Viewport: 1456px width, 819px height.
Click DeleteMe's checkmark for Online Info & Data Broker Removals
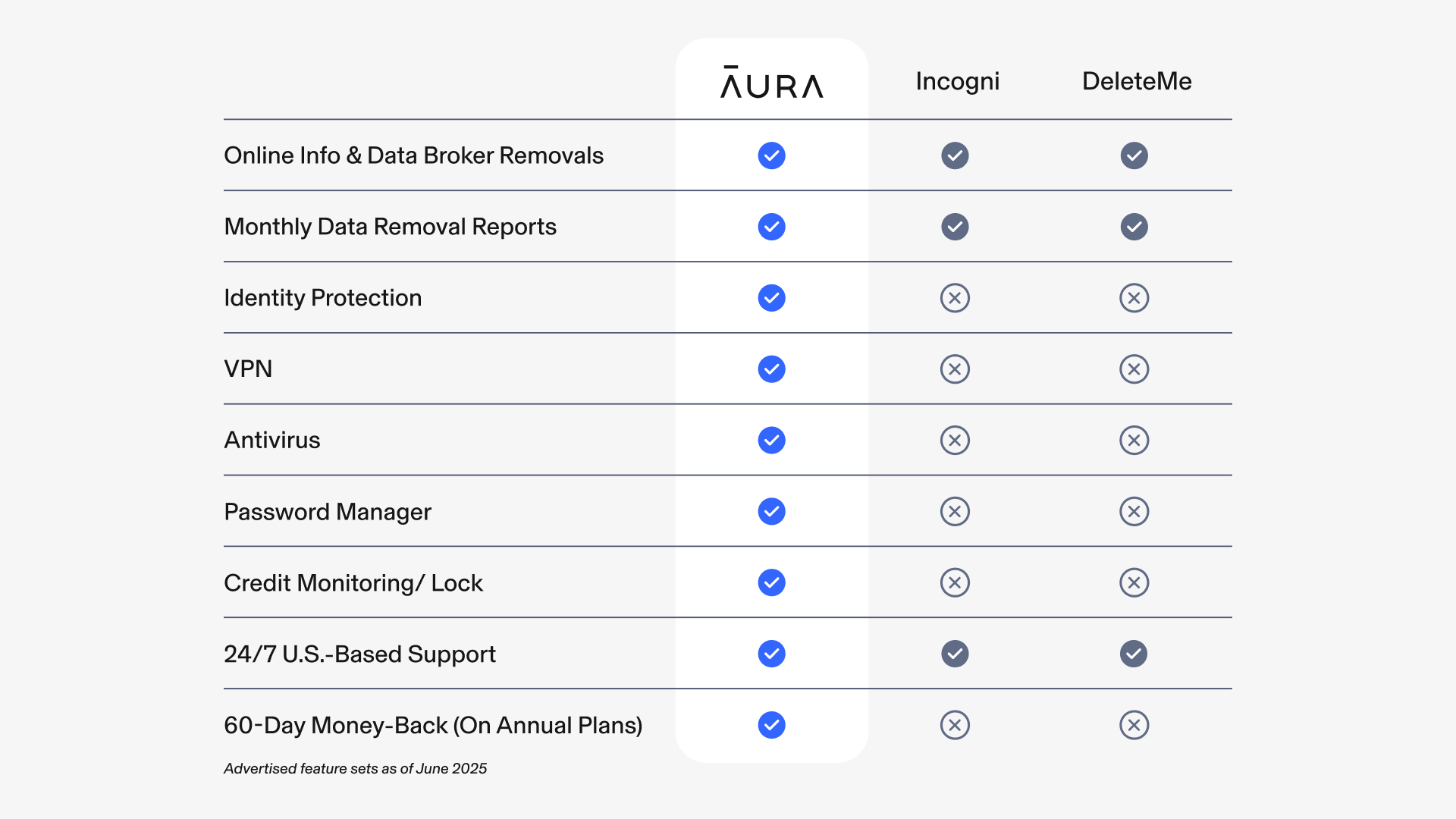(x=1134, y=155)
